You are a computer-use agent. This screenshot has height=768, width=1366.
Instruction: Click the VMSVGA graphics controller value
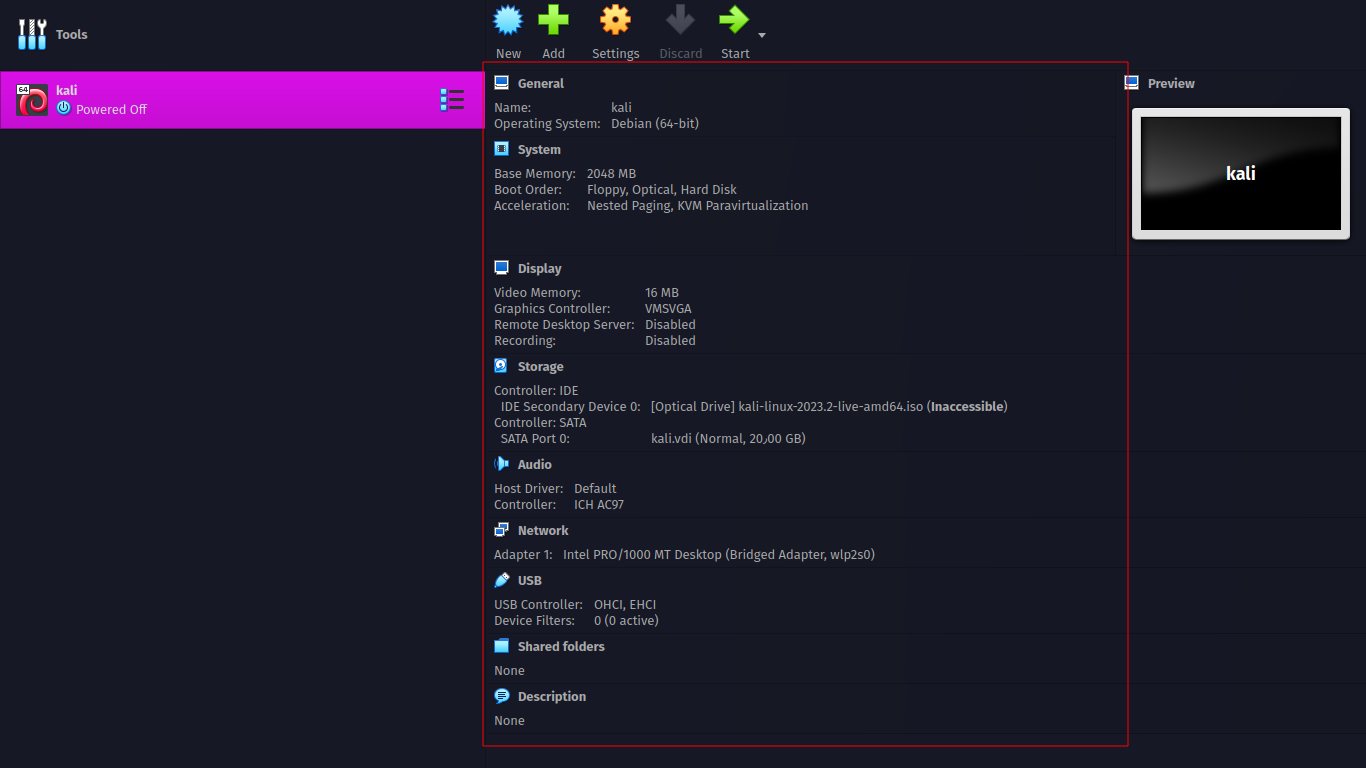pyautogui.click(x=668, y=309)
